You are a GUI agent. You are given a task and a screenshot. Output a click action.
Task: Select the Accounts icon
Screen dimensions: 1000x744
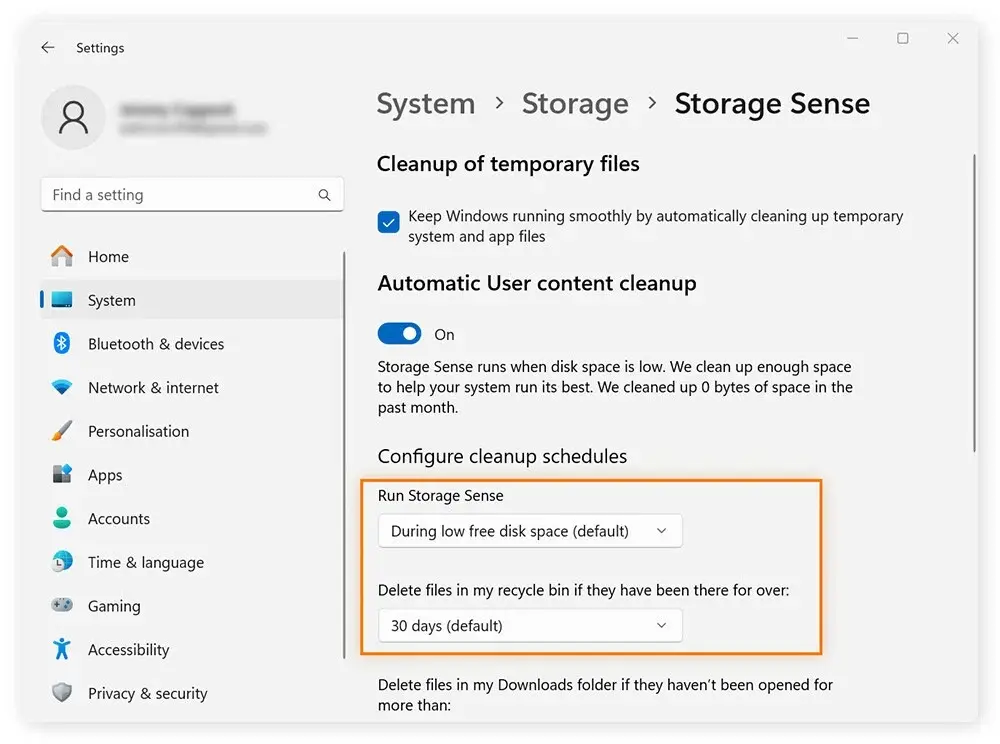[x=62, y=518]
